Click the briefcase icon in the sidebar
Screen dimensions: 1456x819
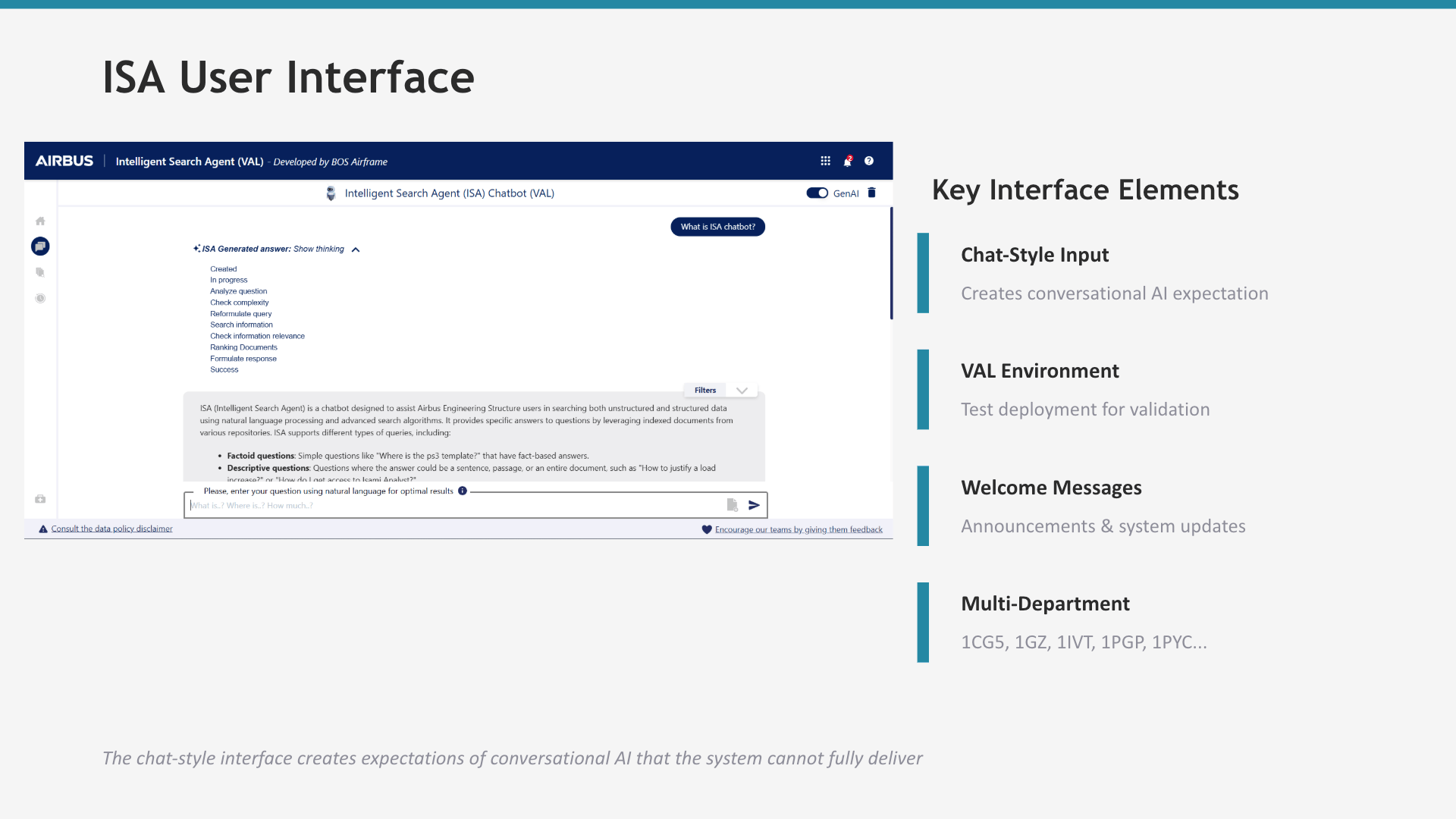coord(40,498)
